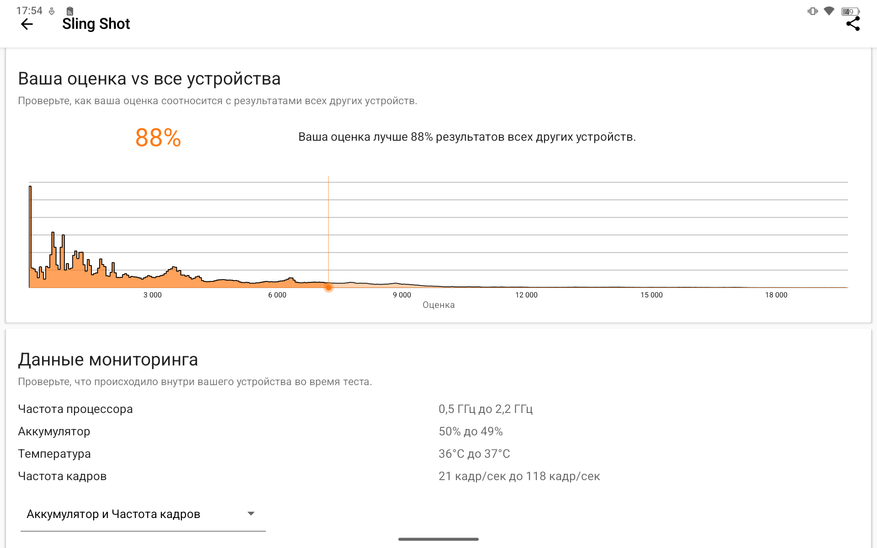Tap the 'Частота кадров' monitoring row
The image size is (877, 548).
[62, 476]
